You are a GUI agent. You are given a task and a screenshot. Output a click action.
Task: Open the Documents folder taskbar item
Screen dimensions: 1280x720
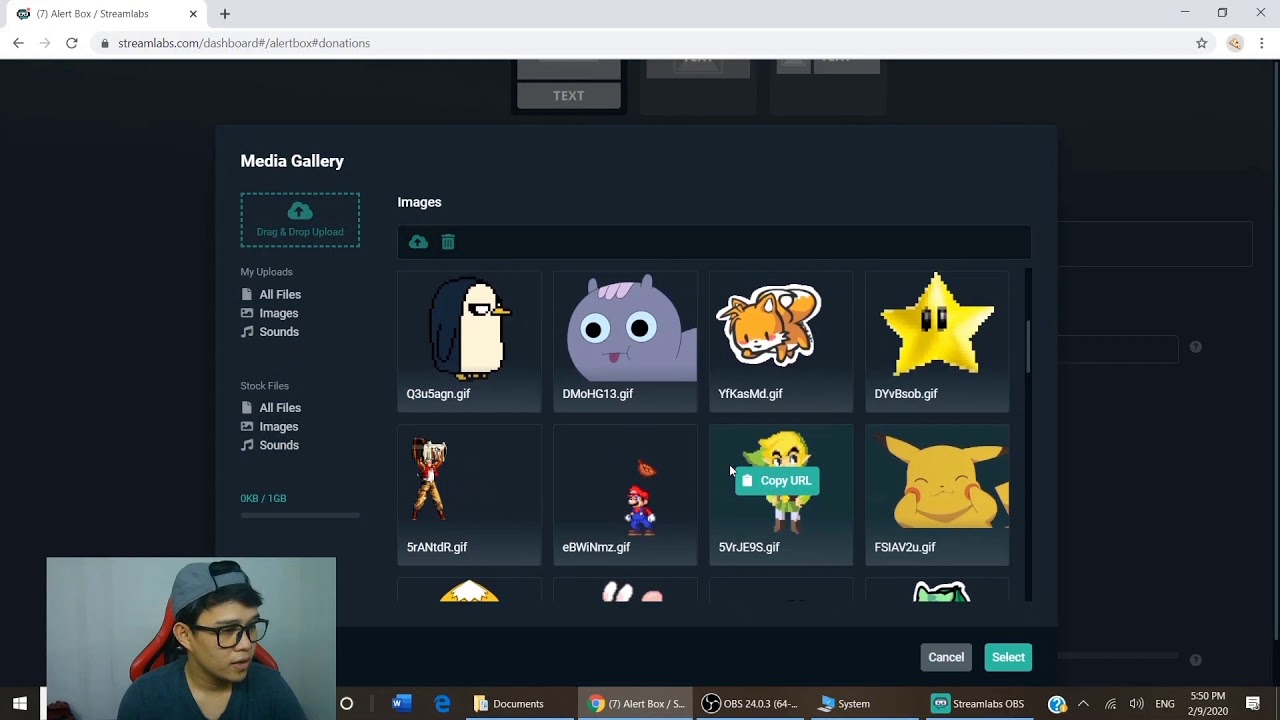(x=519, y=704)
